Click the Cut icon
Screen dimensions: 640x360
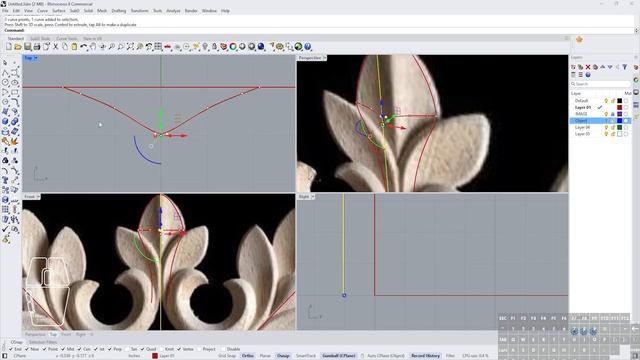pos(56,47)
